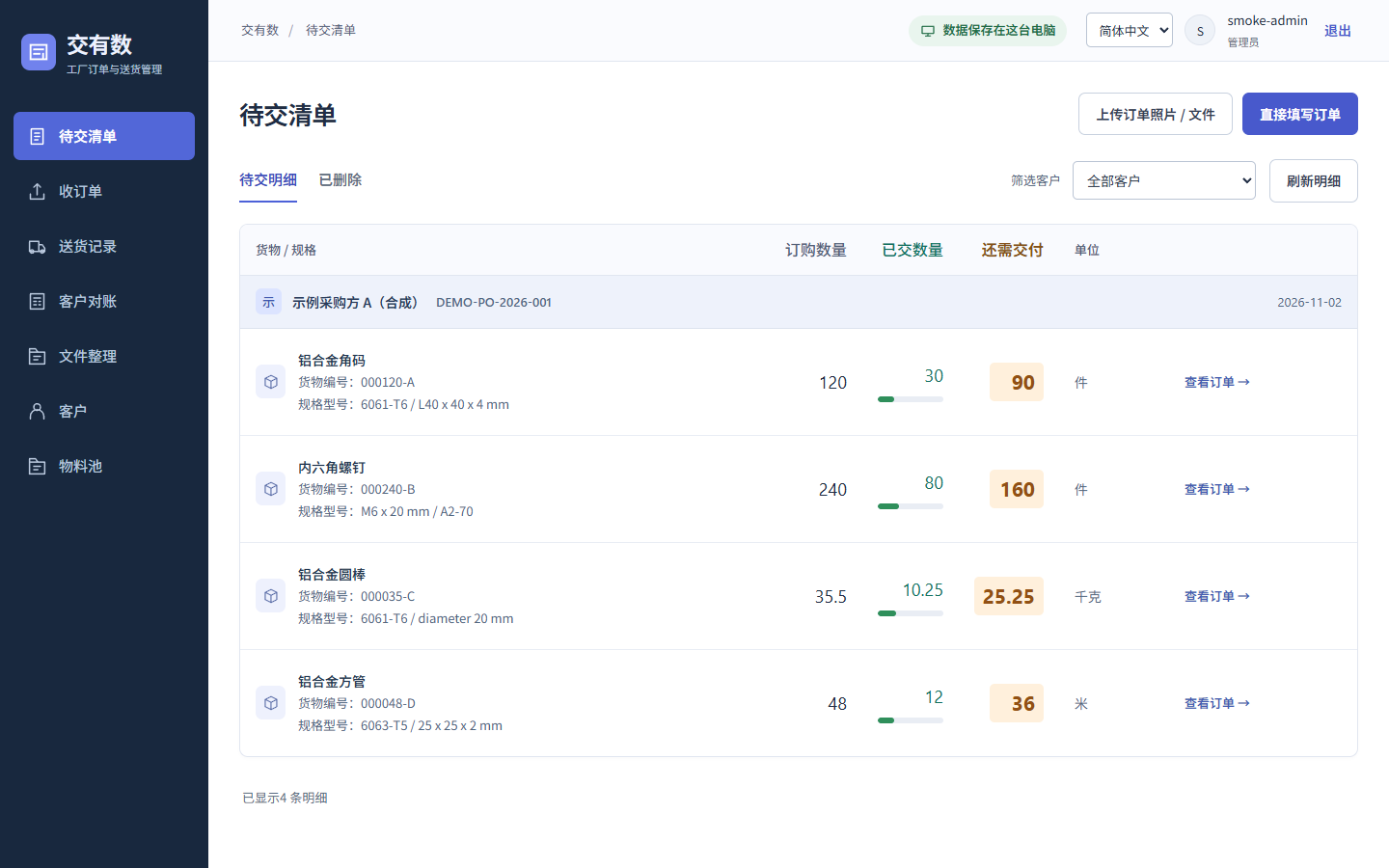Click the 订购数量 column header

(x=816, y=250)
